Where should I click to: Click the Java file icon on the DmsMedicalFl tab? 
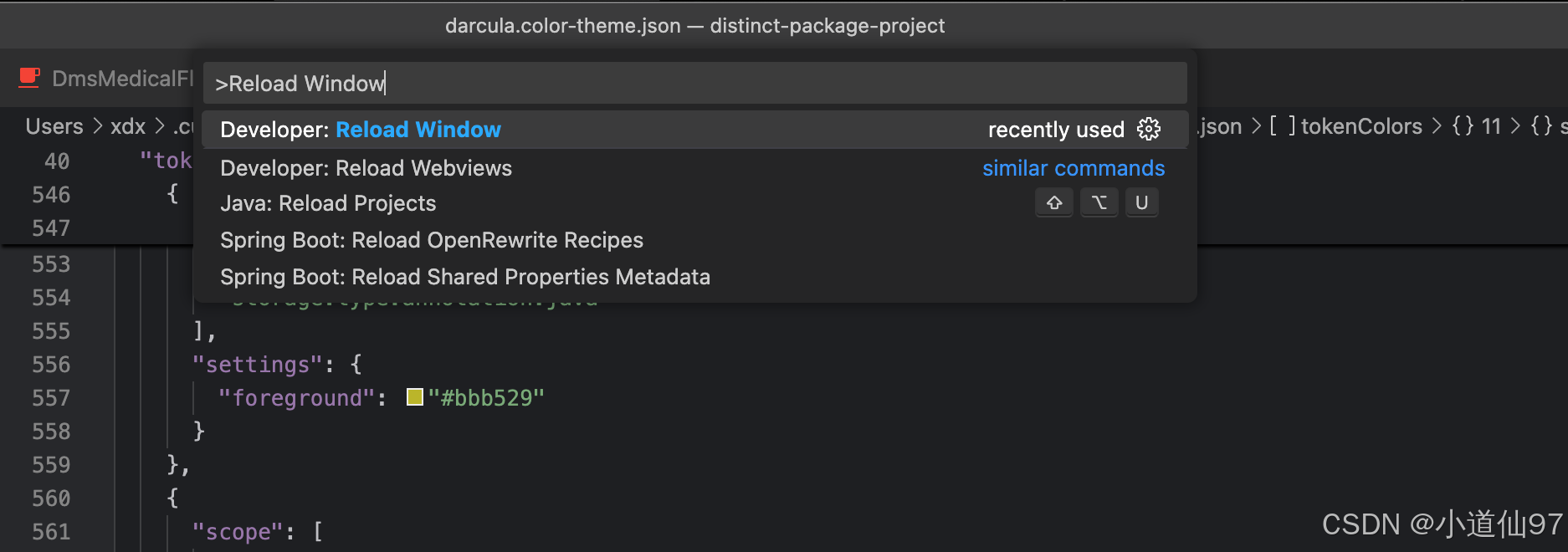[x=29, y=78]
